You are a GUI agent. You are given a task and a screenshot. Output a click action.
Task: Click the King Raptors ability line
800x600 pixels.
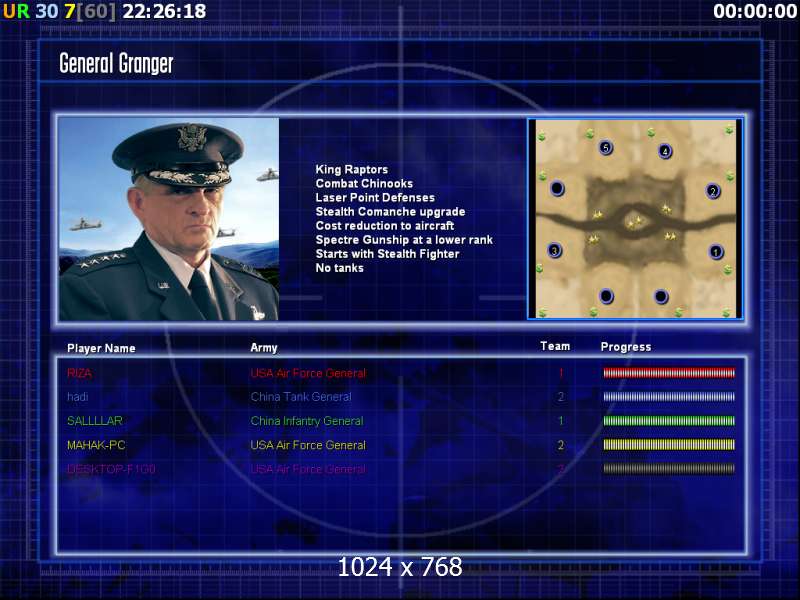tap(352, 169)
